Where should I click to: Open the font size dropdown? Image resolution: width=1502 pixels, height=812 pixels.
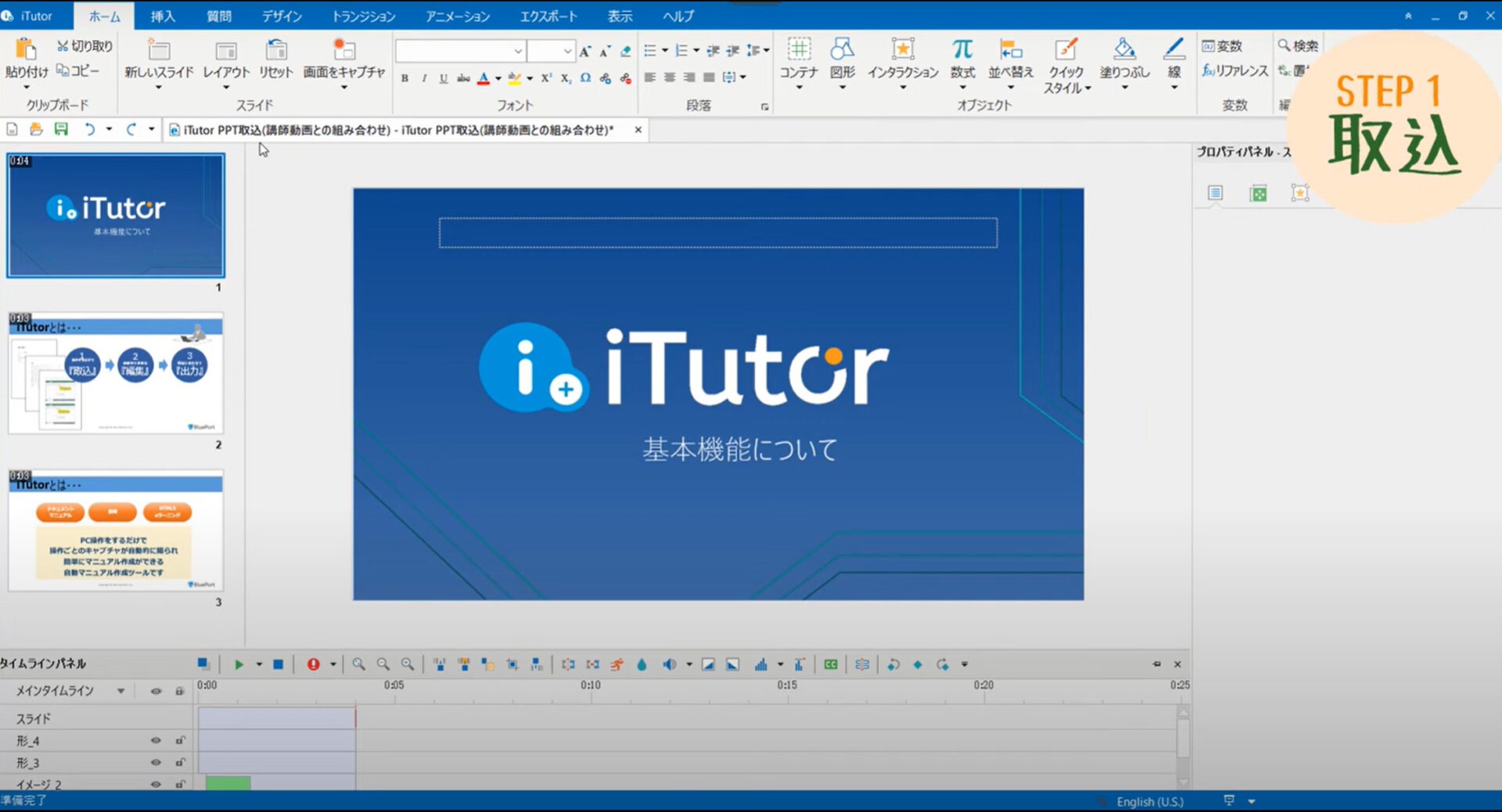567,51
